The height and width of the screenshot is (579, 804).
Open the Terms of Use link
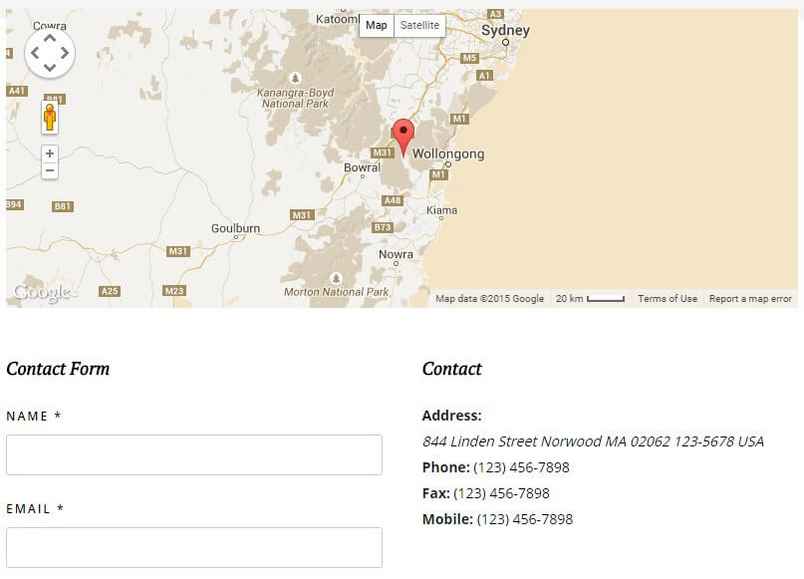click(x=667, y=299)
